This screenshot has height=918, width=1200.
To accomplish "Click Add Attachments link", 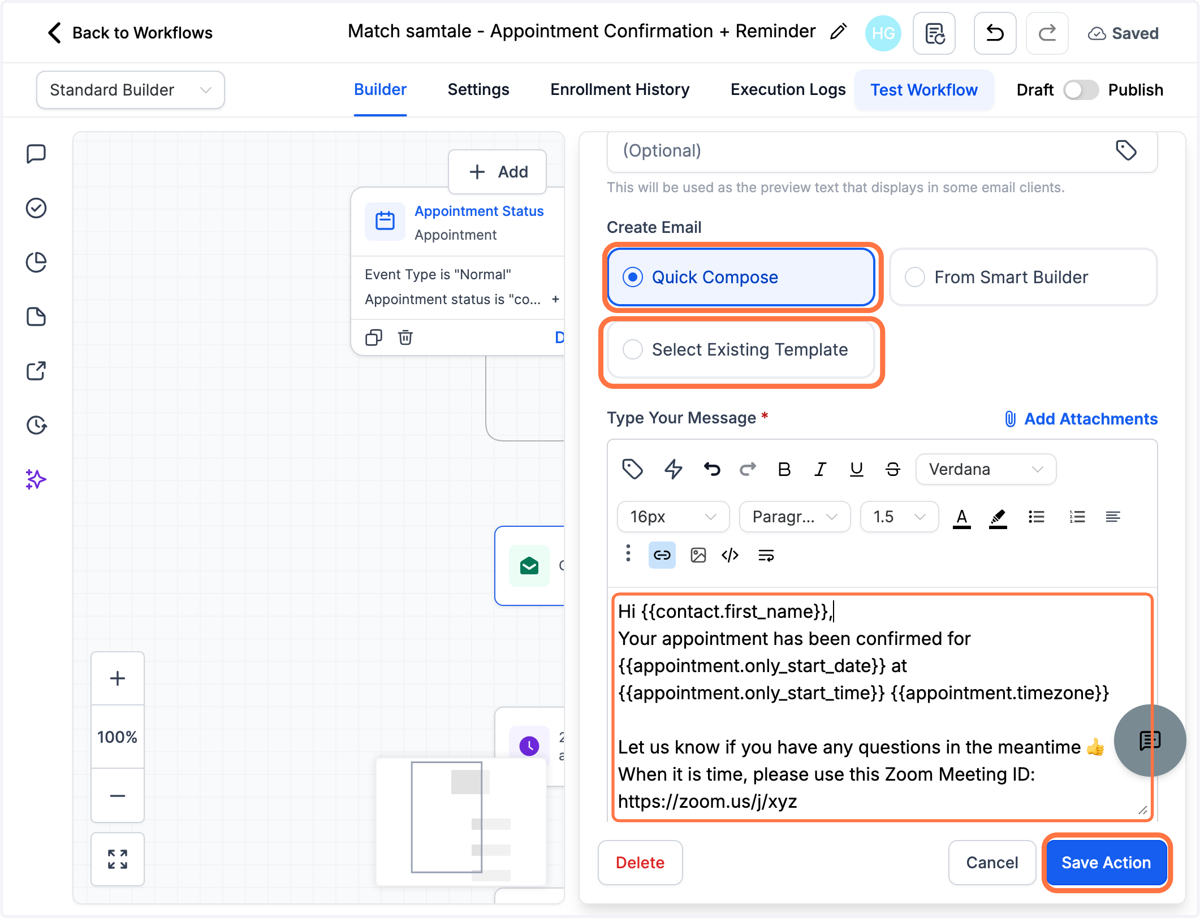I will click(x=1091, y=419).
